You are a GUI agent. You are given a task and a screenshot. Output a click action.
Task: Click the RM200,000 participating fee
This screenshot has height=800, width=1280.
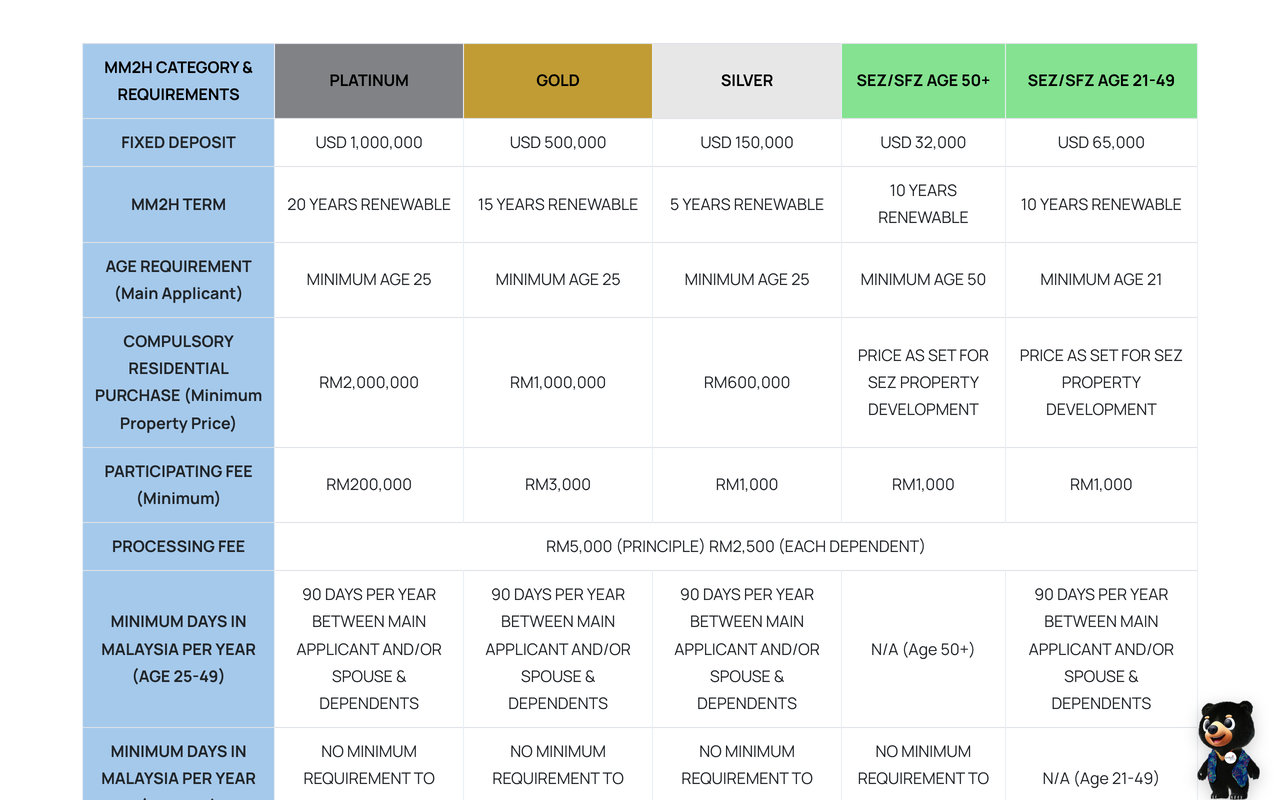(369, 485)
